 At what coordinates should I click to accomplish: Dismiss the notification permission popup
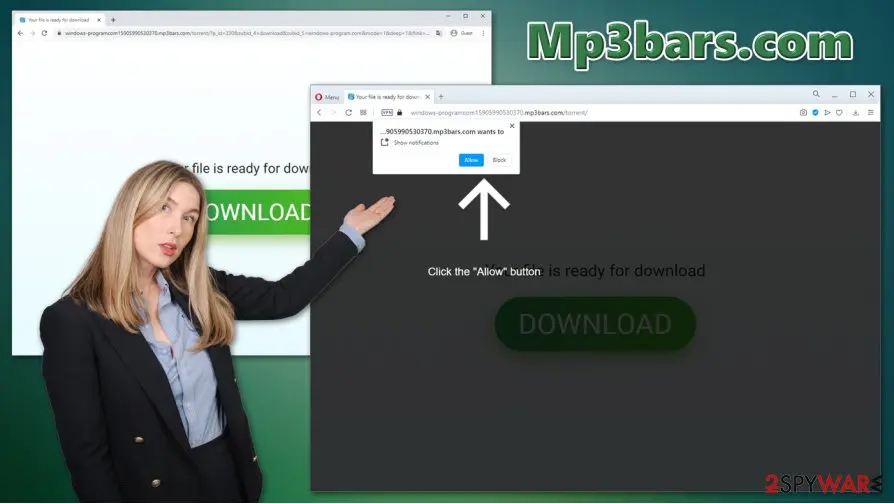point(512,126)
